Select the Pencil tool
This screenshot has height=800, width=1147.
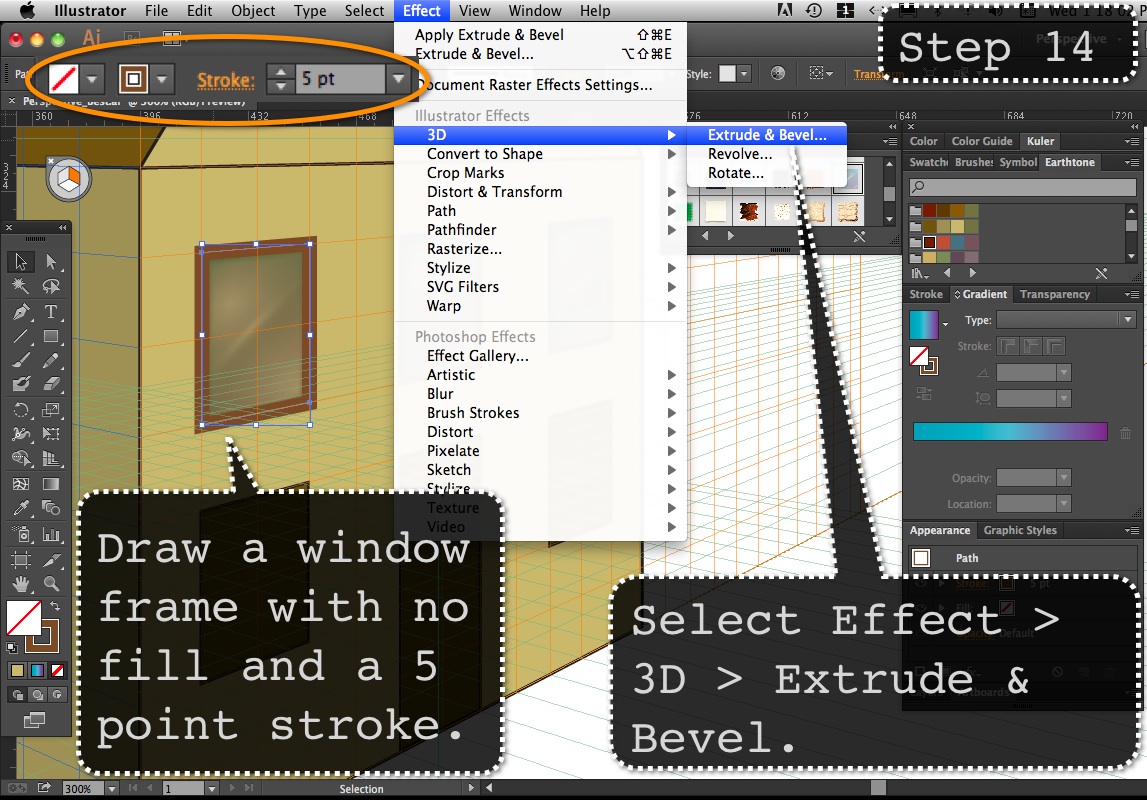[50, 361]
